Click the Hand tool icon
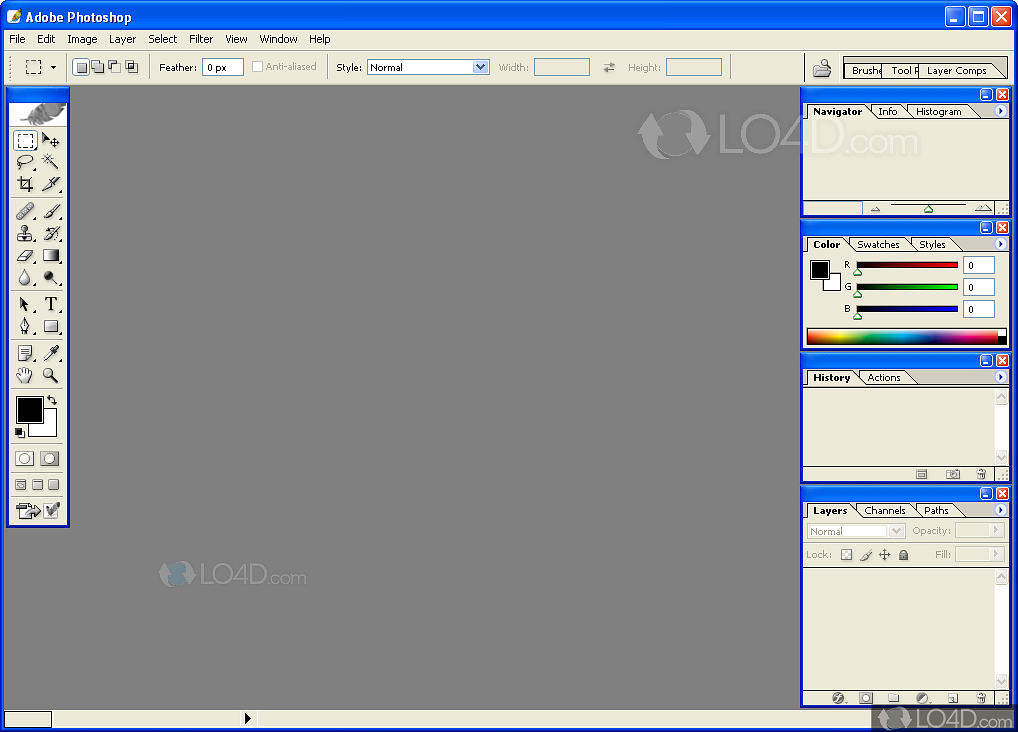This screenshot has width=1018, height=732. tap(25, 376)
